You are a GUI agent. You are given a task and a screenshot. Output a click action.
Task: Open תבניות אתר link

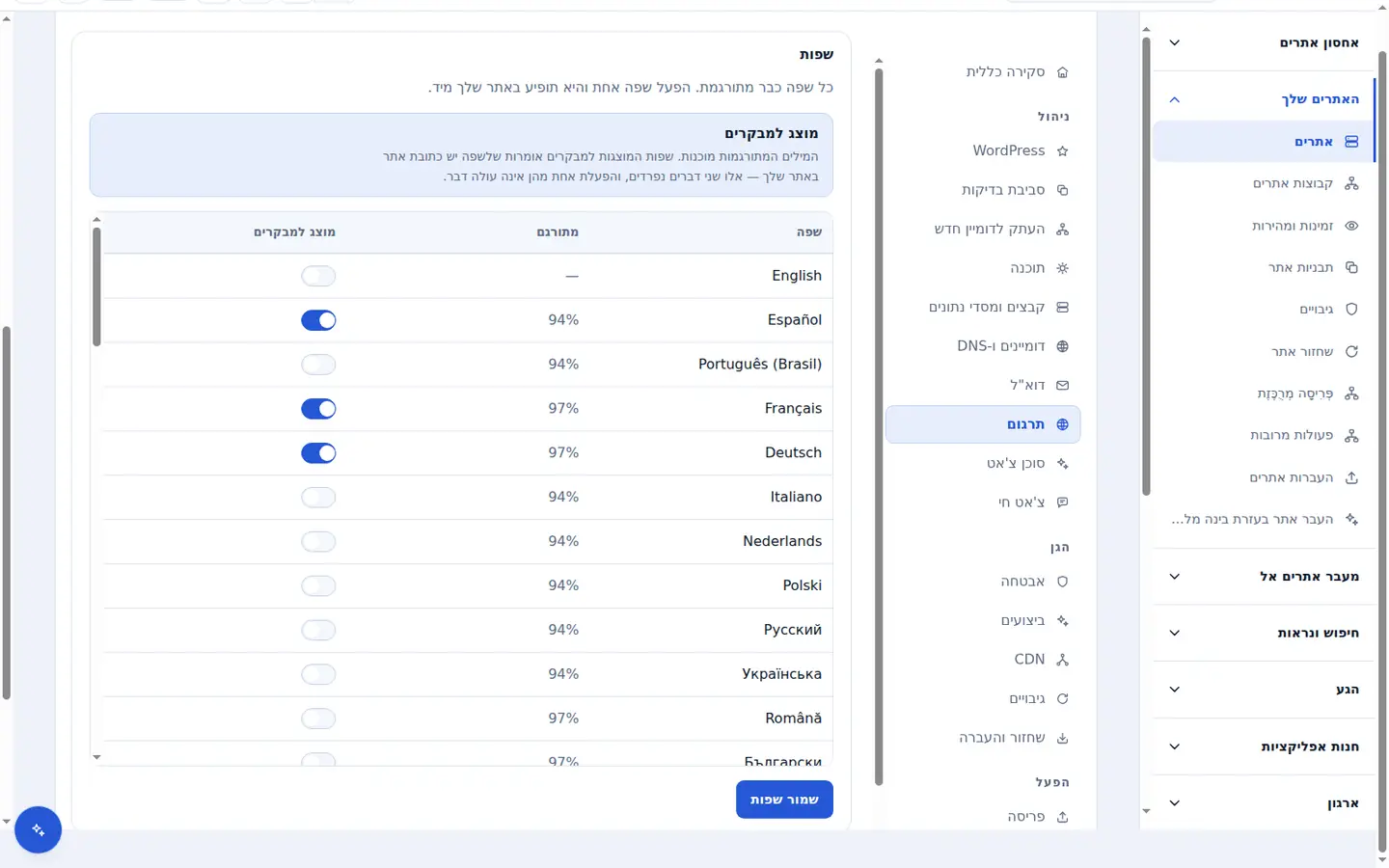pyautogui.click(x=1264, y=268)
